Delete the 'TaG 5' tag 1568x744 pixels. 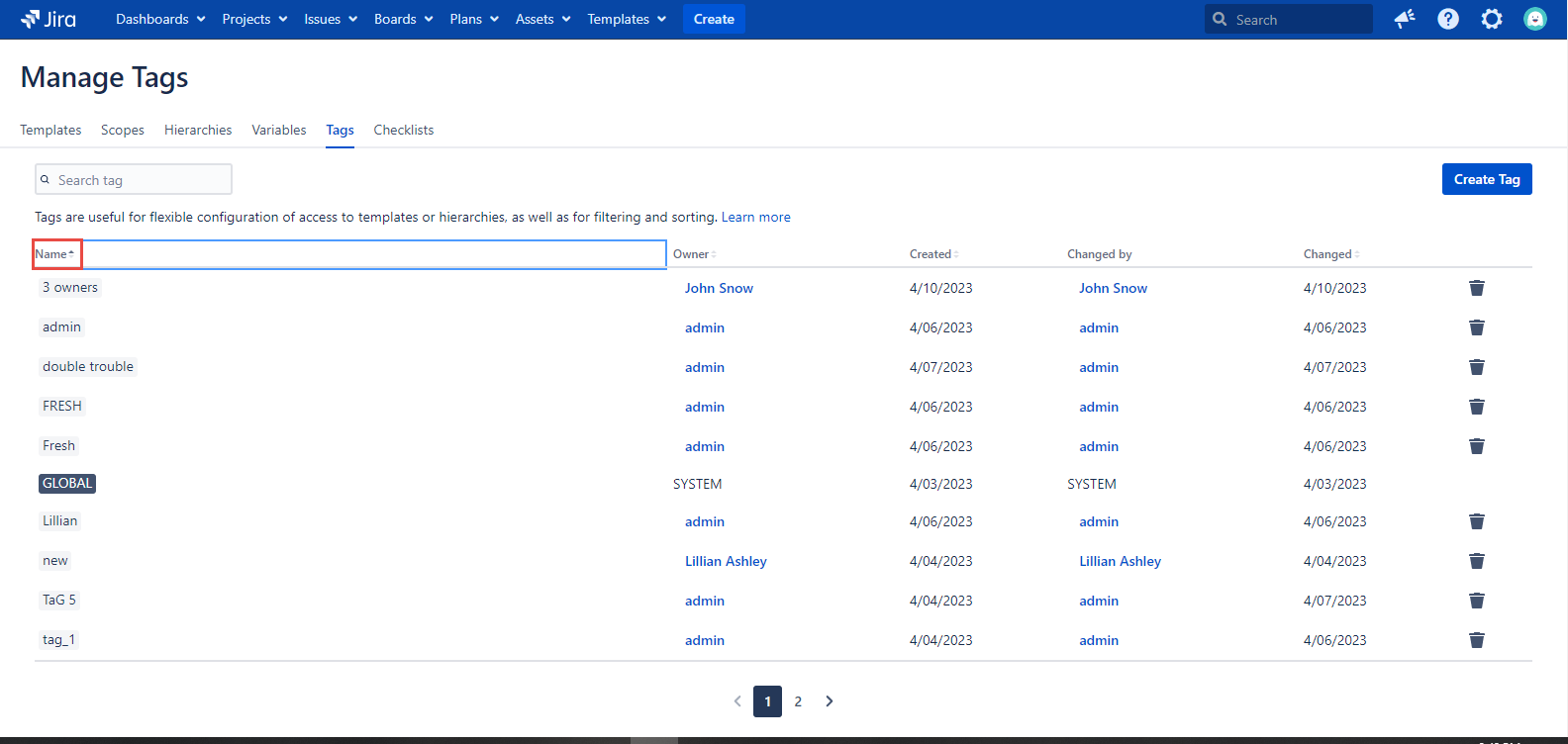1477,601
